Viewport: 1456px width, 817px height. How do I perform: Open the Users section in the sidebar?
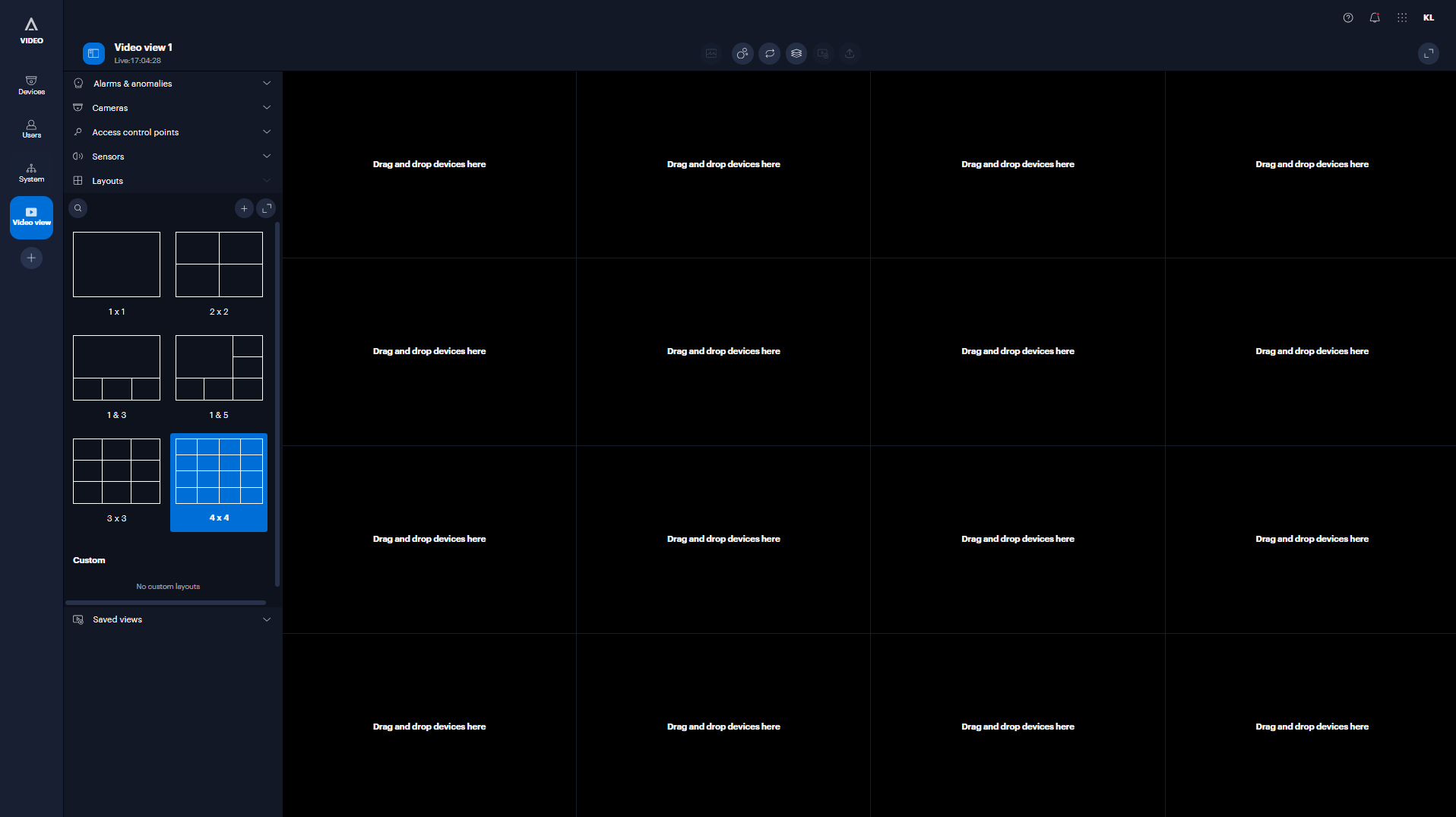pos(31,128)
